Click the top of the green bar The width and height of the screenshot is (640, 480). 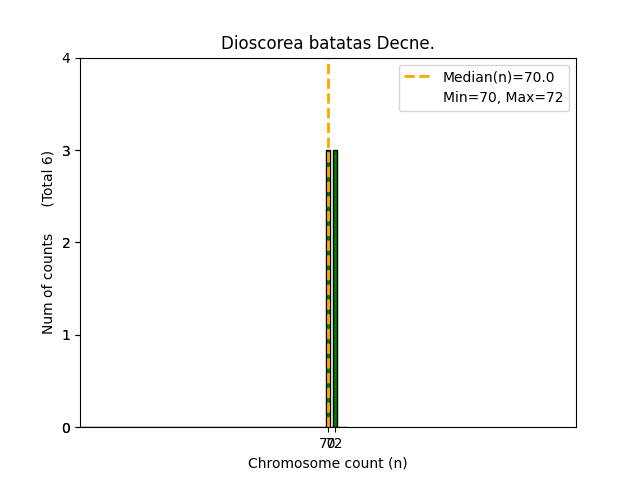tap(335, 152)
